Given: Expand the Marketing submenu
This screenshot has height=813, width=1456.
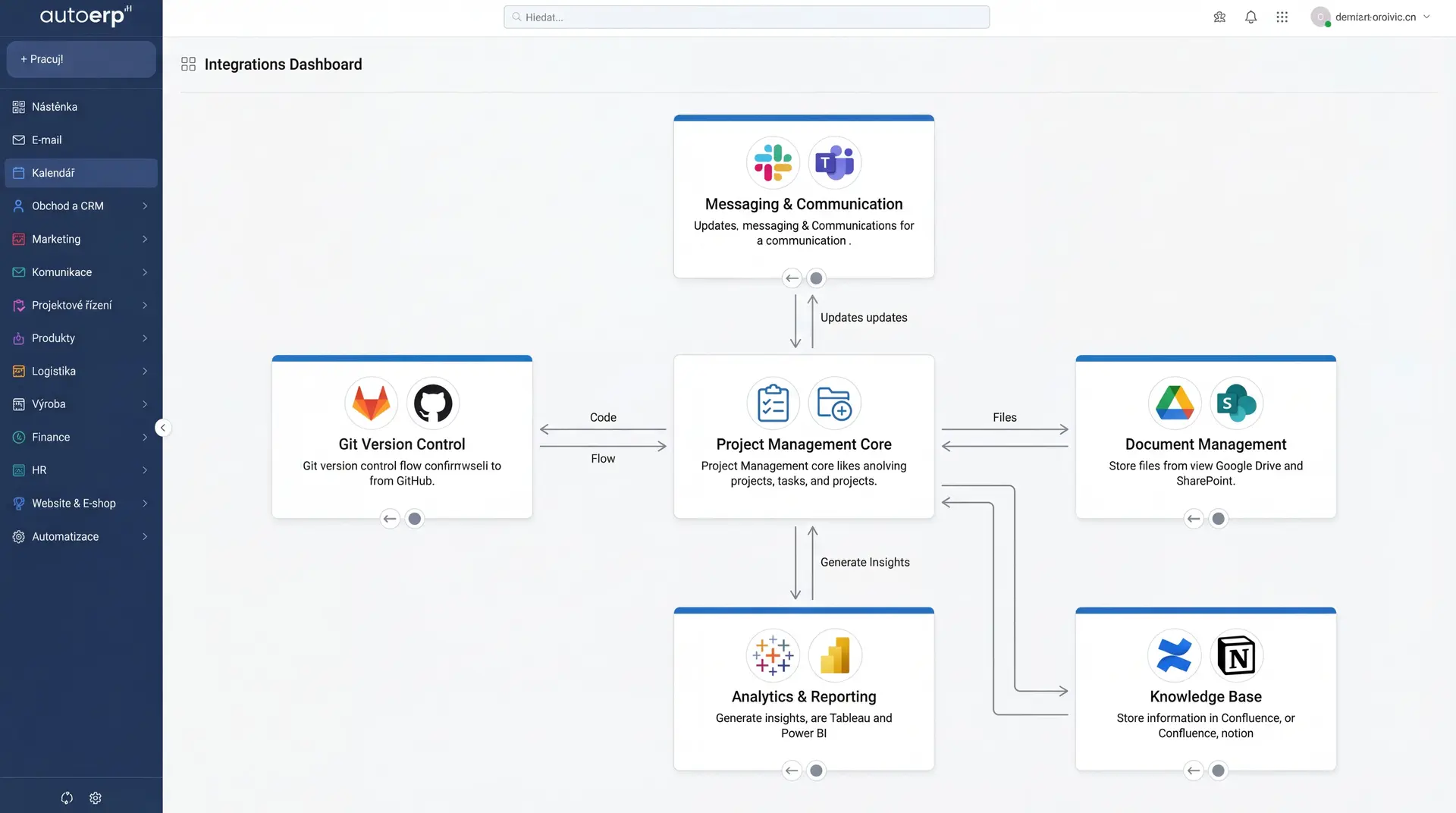Looking at the screenshot, I should 145,239.
